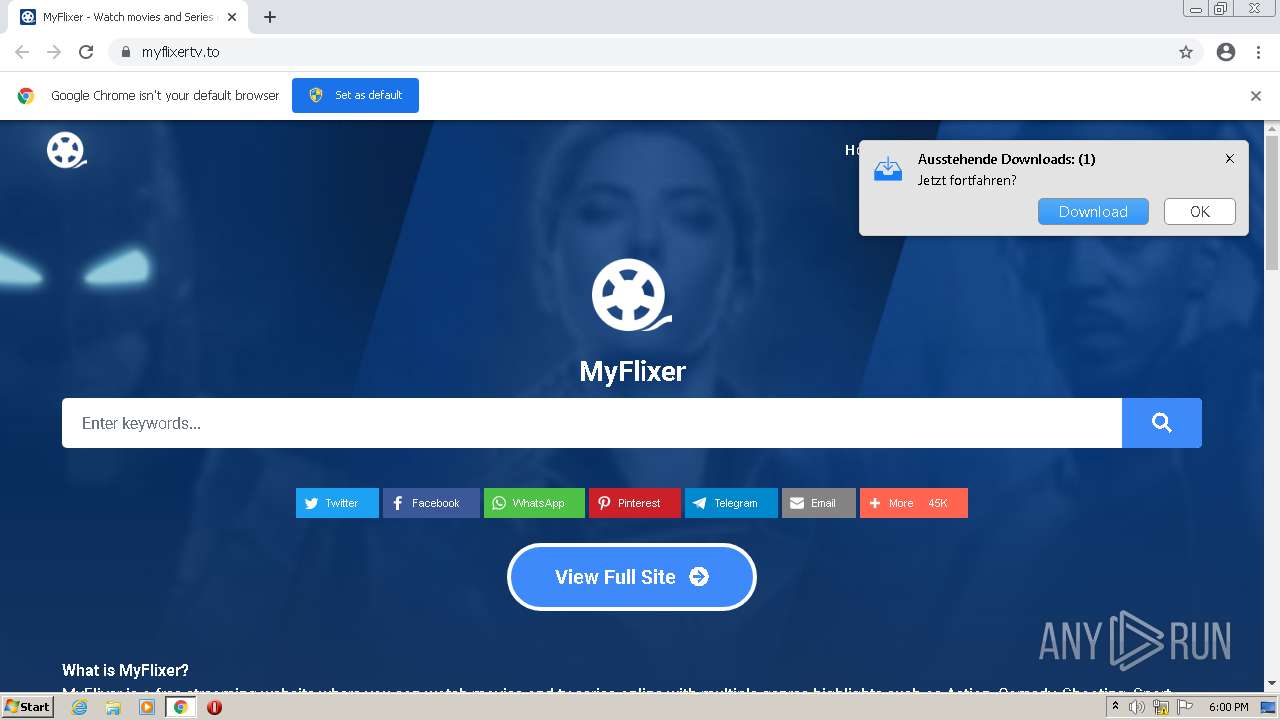
Task: View site lock security info
Action: pos(125,52)
